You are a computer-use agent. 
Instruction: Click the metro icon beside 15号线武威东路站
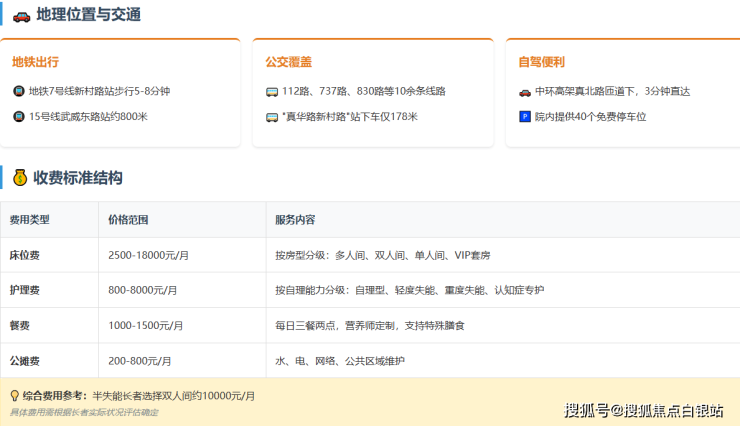[19, 117]
